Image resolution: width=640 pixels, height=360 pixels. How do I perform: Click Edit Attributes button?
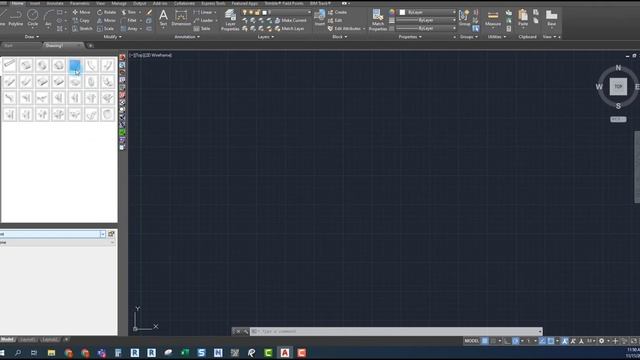(x=344, y=29)
